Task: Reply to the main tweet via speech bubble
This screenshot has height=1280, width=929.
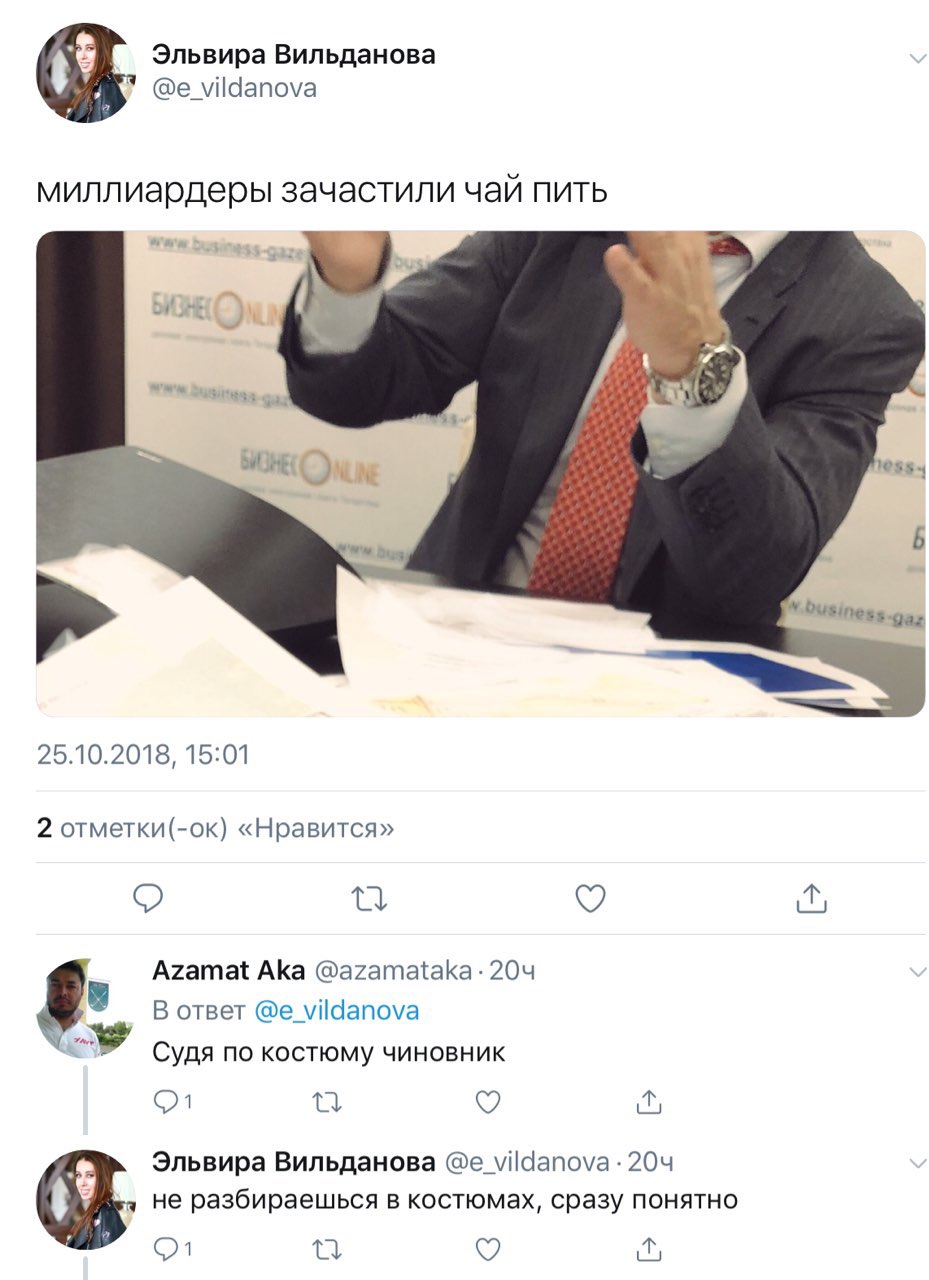Action: 148,899
